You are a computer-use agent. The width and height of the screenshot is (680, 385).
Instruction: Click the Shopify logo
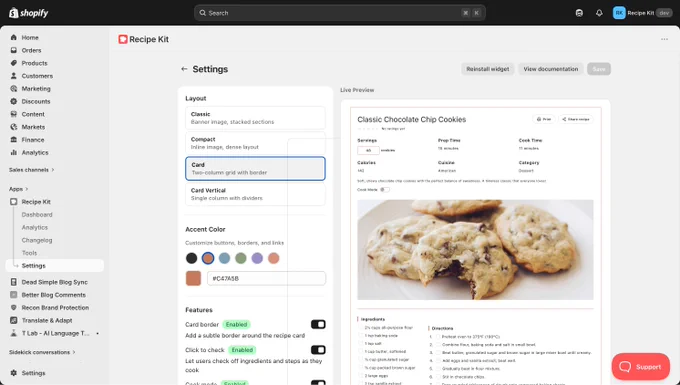(x=29, y=13)
